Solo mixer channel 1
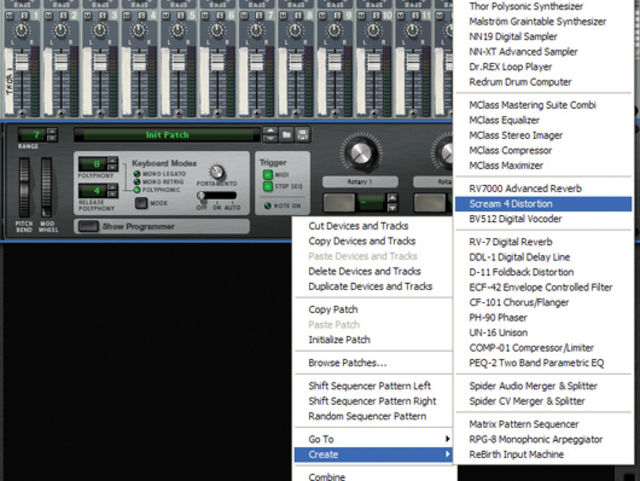Screen dimensions: 640x481 [x=24, y=16]
